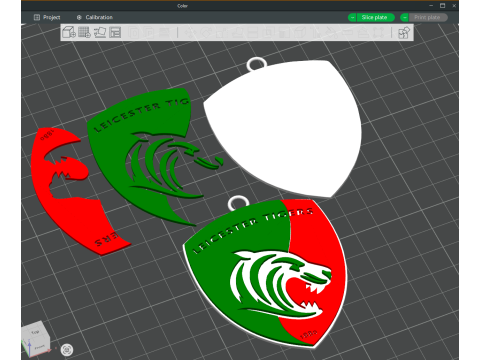This screenshot has width=480, height=360.
Task: Click the Add plate grid icon
Action: (84, 32)
